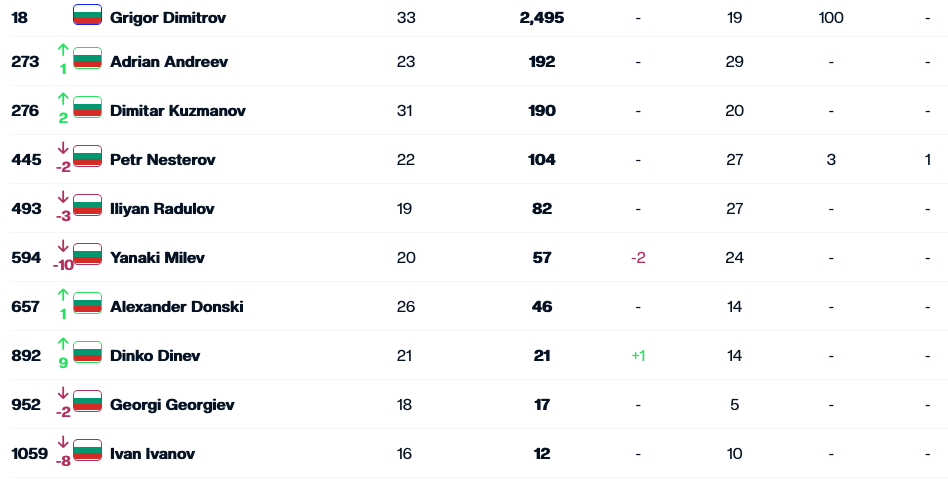Click the flag icon next to Petr Nesterov
Screen dimensions: 948x497
[x=88, y=157]
